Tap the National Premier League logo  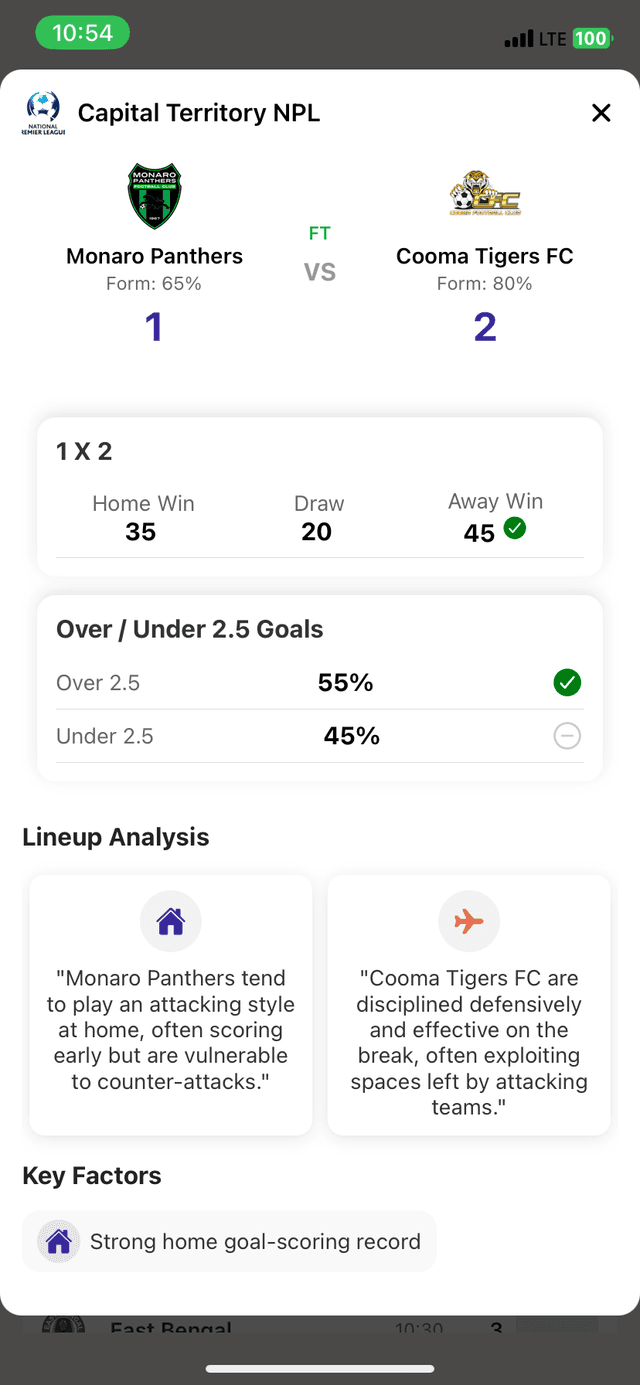pos(42,113)
